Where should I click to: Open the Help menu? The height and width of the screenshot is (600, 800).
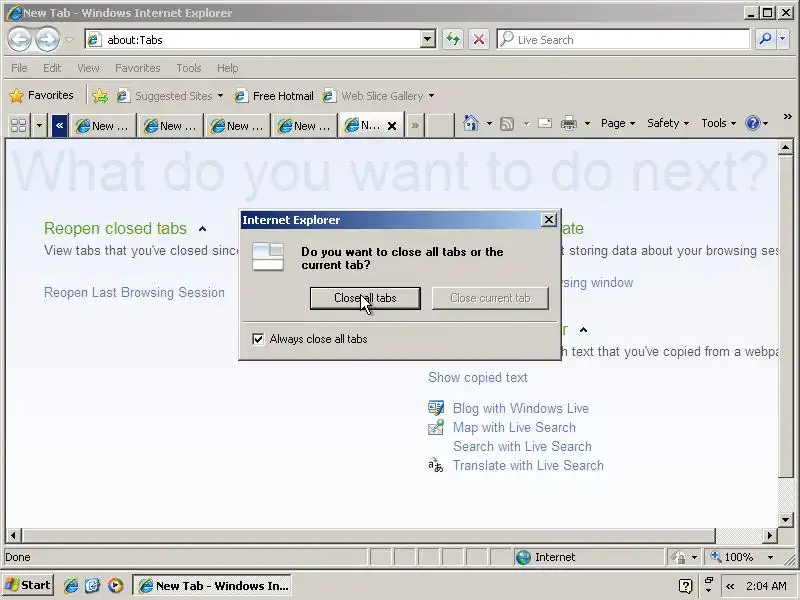tap(228, 68)
